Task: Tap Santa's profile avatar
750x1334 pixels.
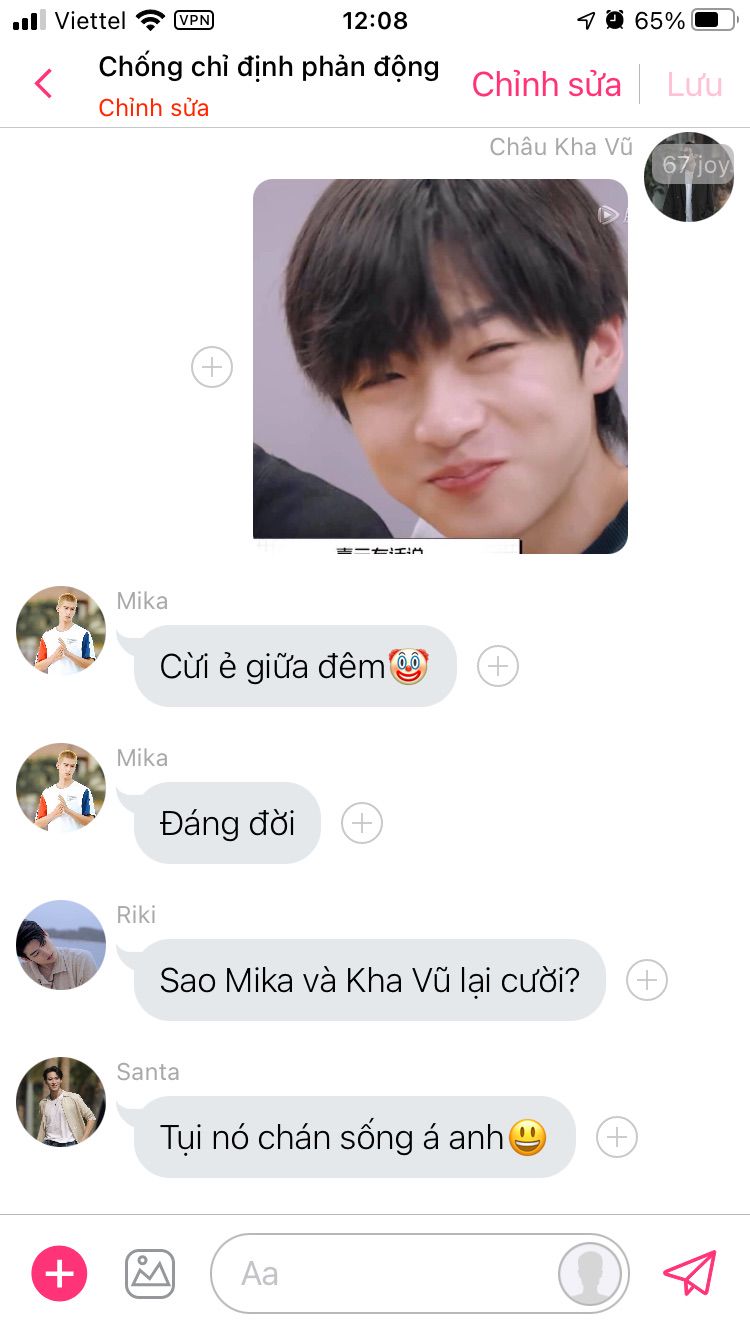Action: click(x=61, y=1102)
